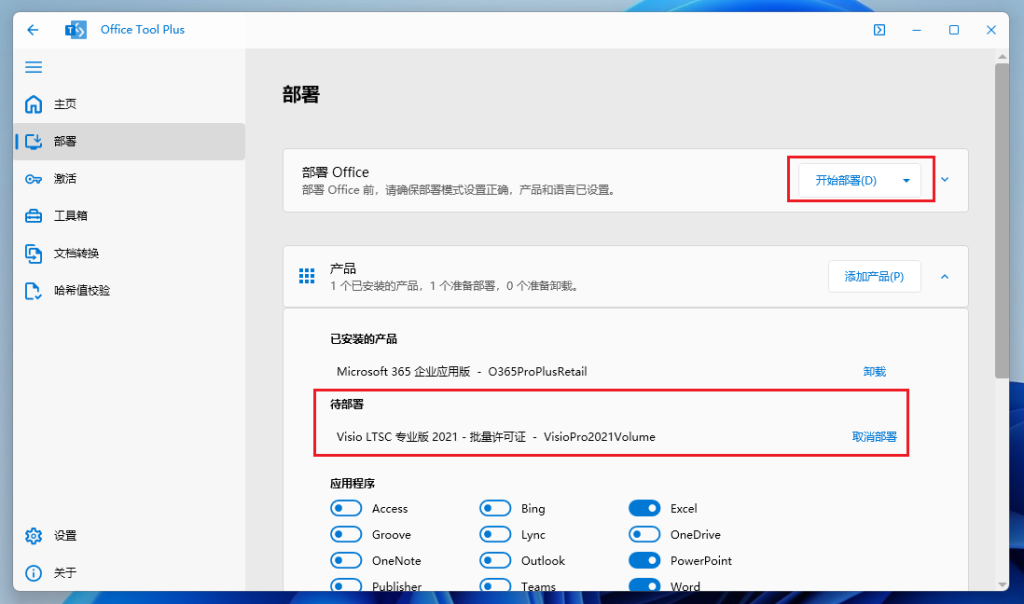Click the key icon for 激活
Image resolution: width=1024 pixels, height=604 pixels.
click(33, 179)
